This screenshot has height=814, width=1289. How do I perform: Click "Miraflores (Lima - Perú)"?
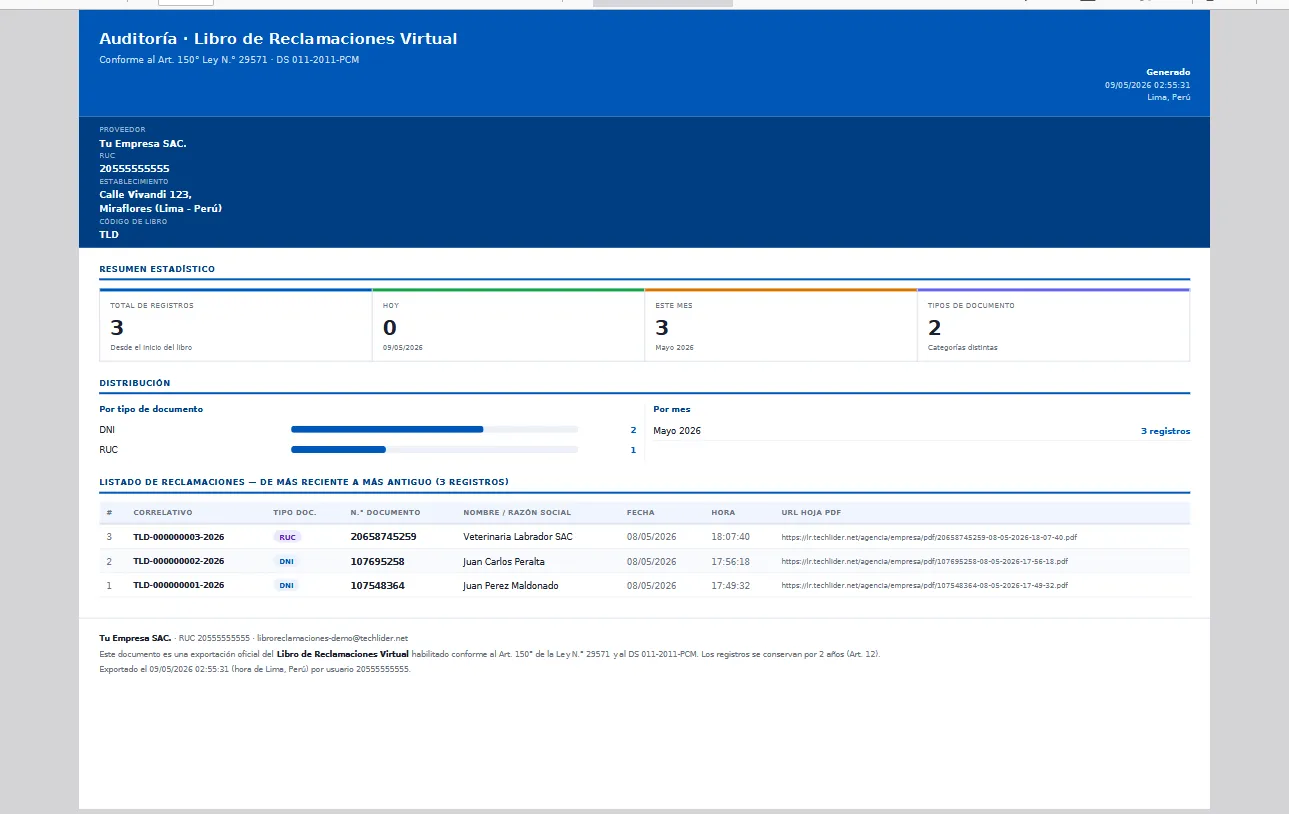click(x=160, y=208)
